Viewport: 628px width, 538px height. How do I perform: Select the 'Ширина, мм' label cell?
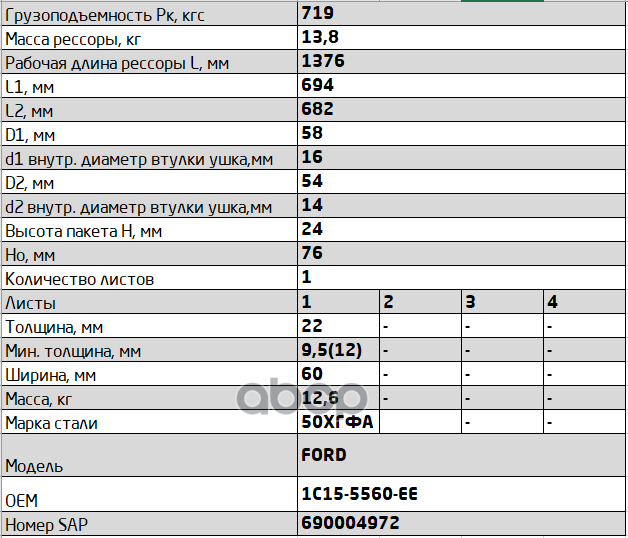click(x=149, y=375)
